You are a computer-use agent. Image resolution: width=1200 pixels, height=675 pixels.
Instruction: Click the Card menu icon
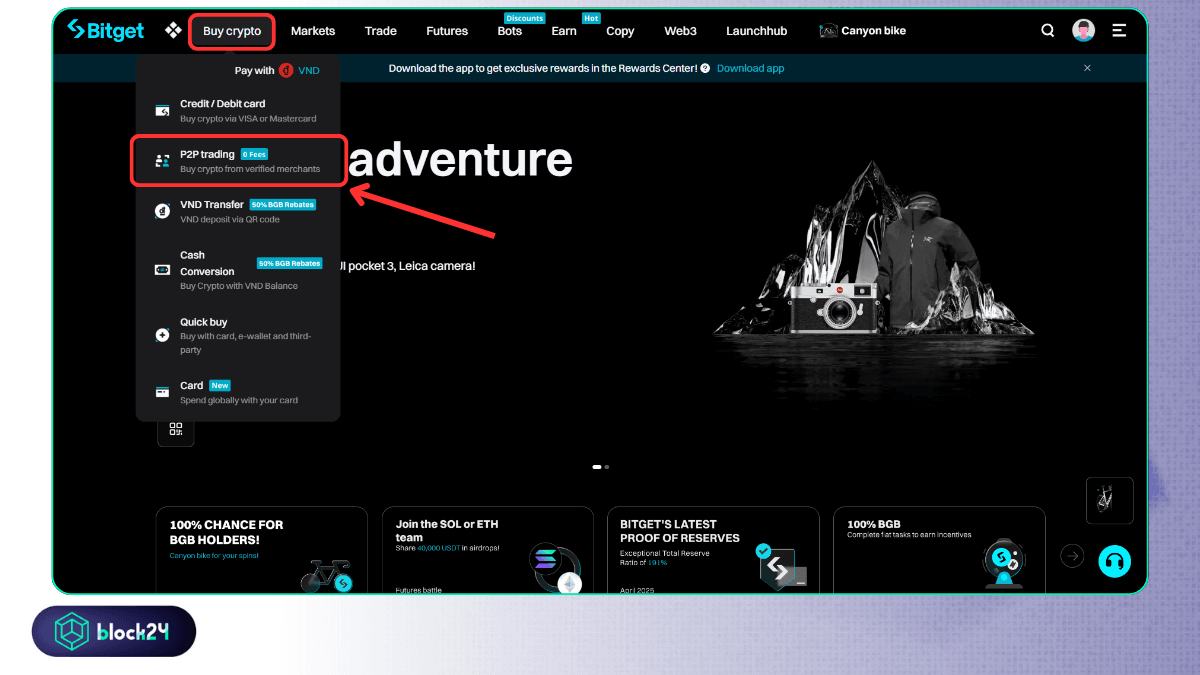[162, 392]
